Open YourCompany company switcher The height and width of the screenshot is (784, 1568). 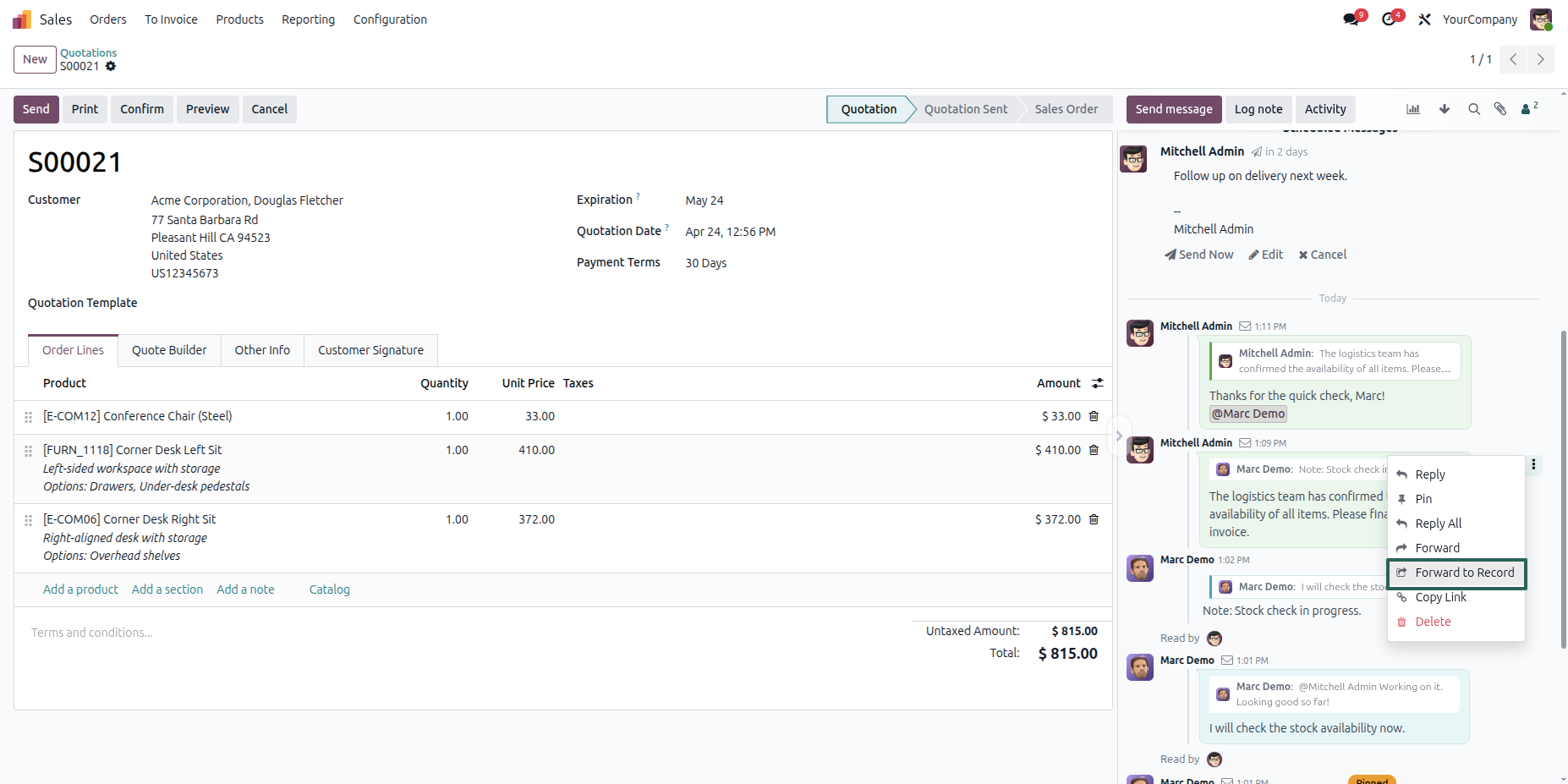pos(1479,19)
